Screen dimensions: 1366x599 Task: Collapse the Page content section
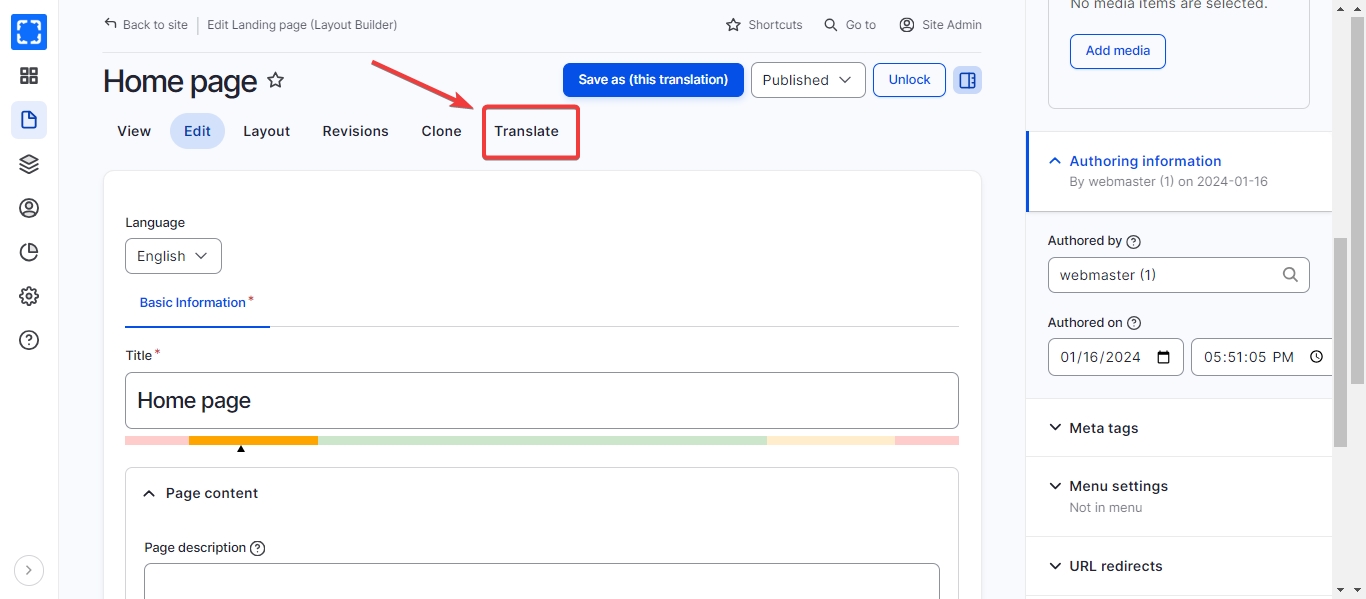(x=211, y=493)
